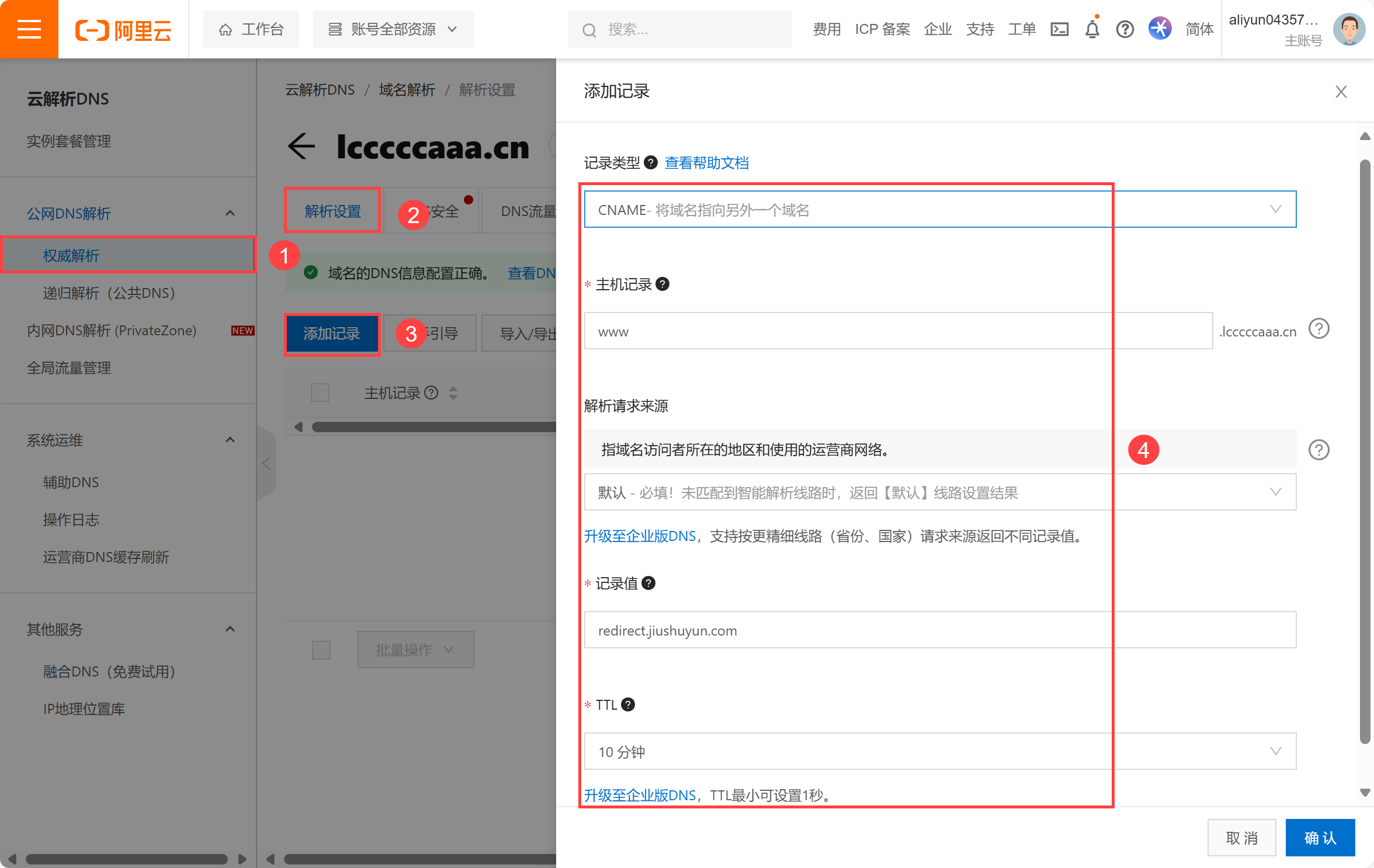This screenshot has width=1374, height=868.
Task: Close the Add Record panel
Action: [1341, 92]
